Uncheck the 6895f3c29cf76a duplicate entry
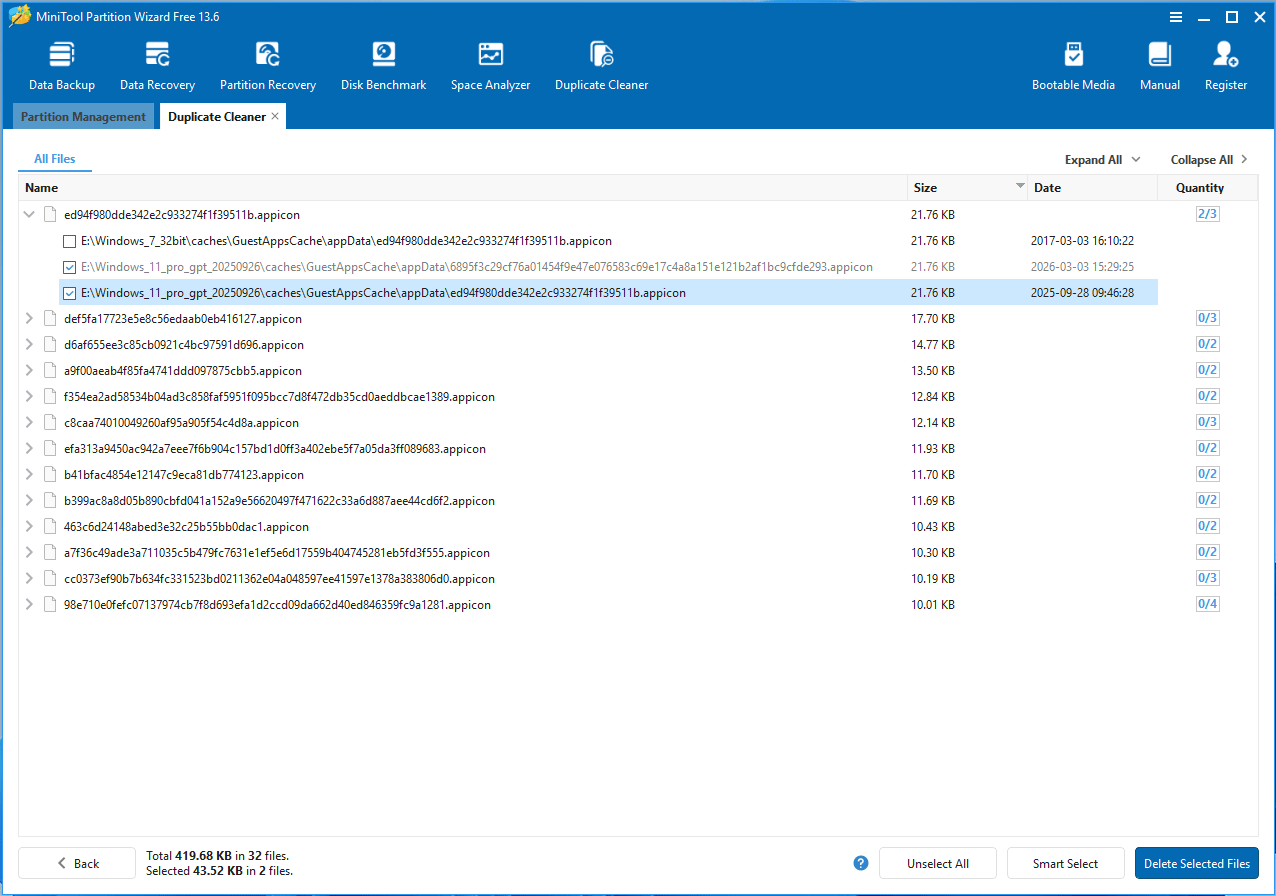The image size is (1276, 896). click(69, 266)
